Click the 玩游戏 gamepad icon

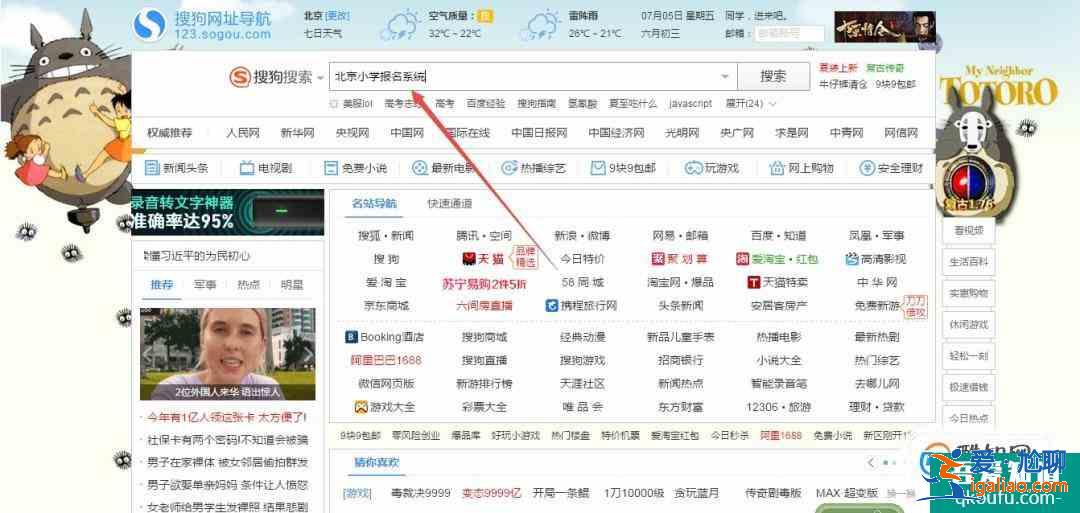click(x=692, y=167)
